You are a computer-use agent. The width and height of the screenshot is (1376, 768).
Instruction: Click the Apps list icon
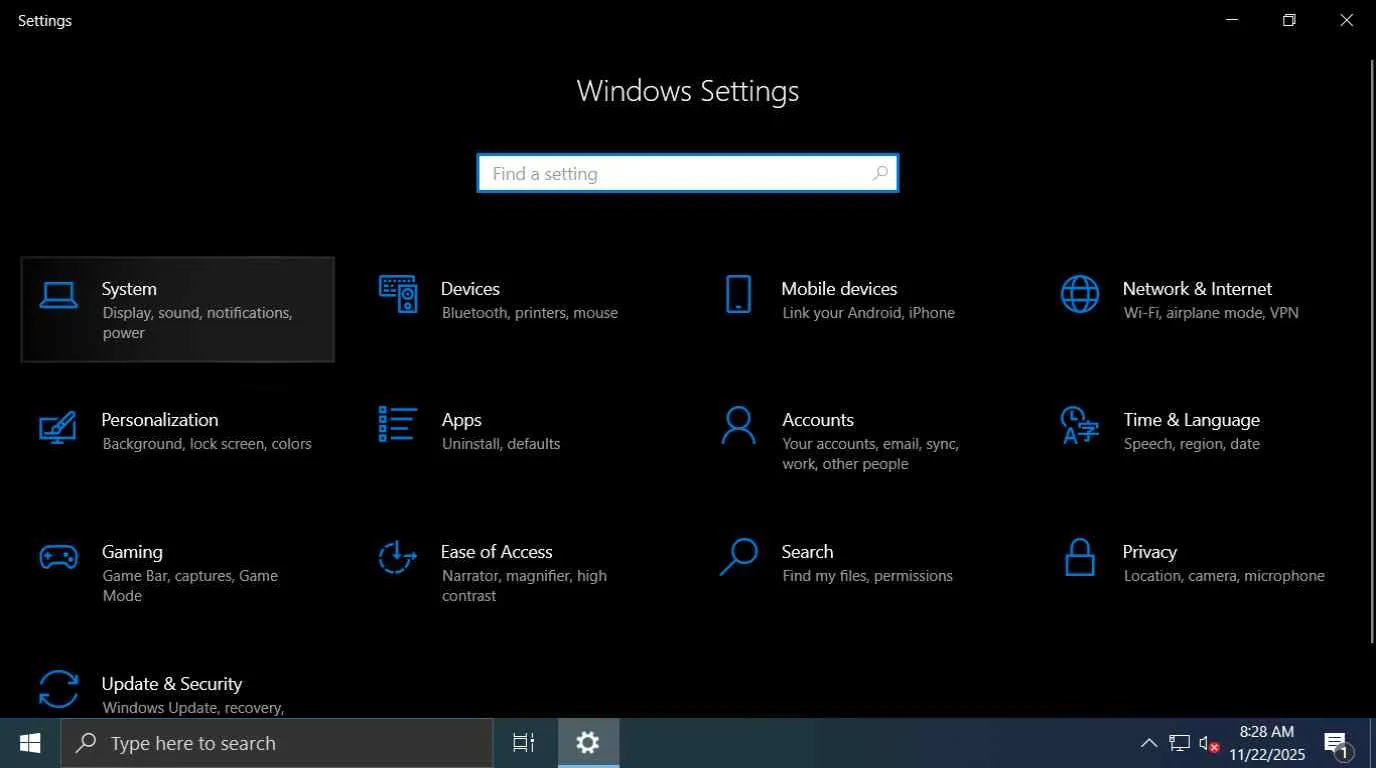(398, 424)
